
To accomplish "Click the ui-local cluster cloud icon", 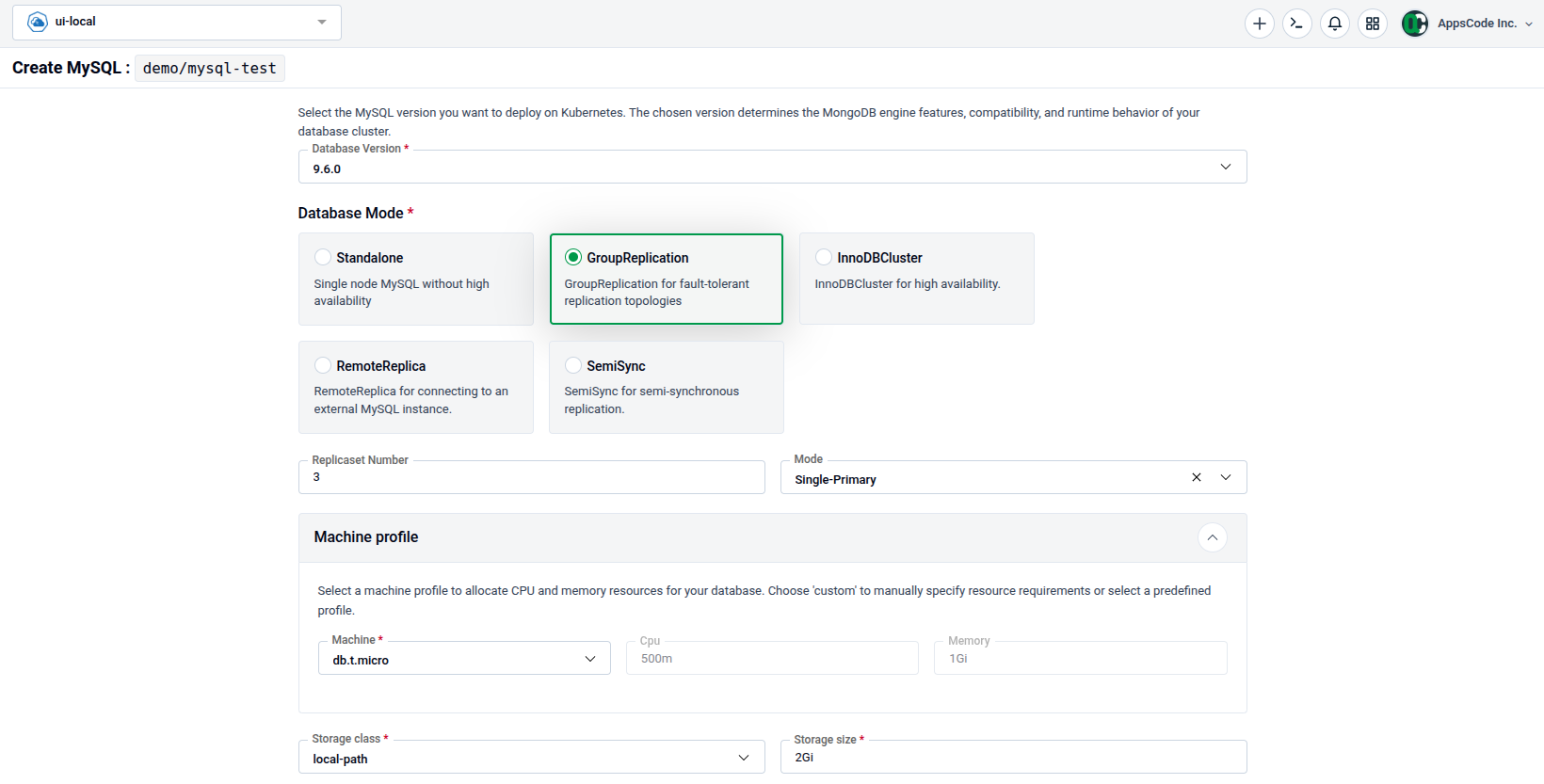I will pos(38,22).
